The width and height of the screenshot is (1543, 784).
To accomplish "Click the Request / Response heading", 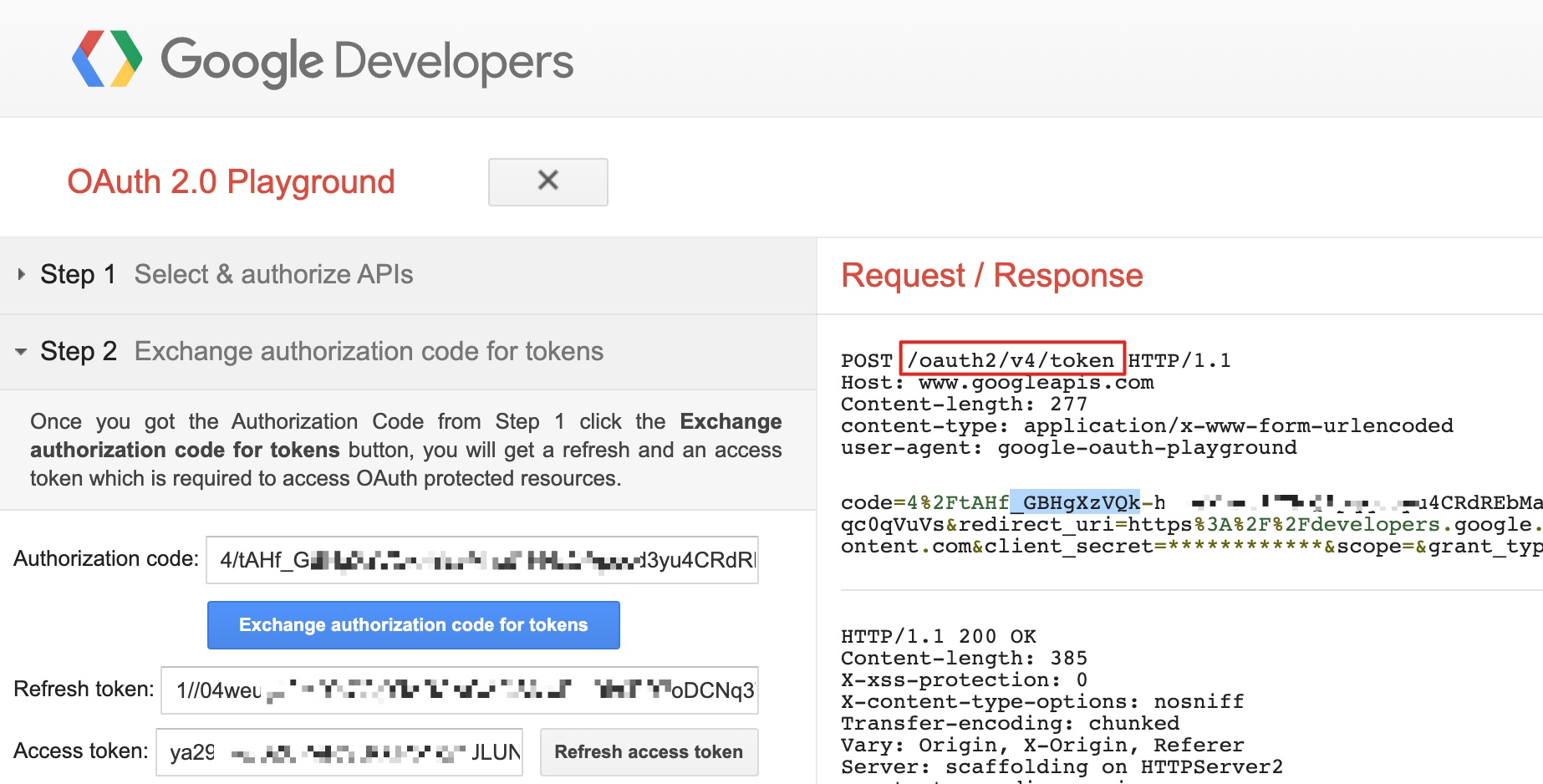I will pyautogui.click(x=992, y=275).
